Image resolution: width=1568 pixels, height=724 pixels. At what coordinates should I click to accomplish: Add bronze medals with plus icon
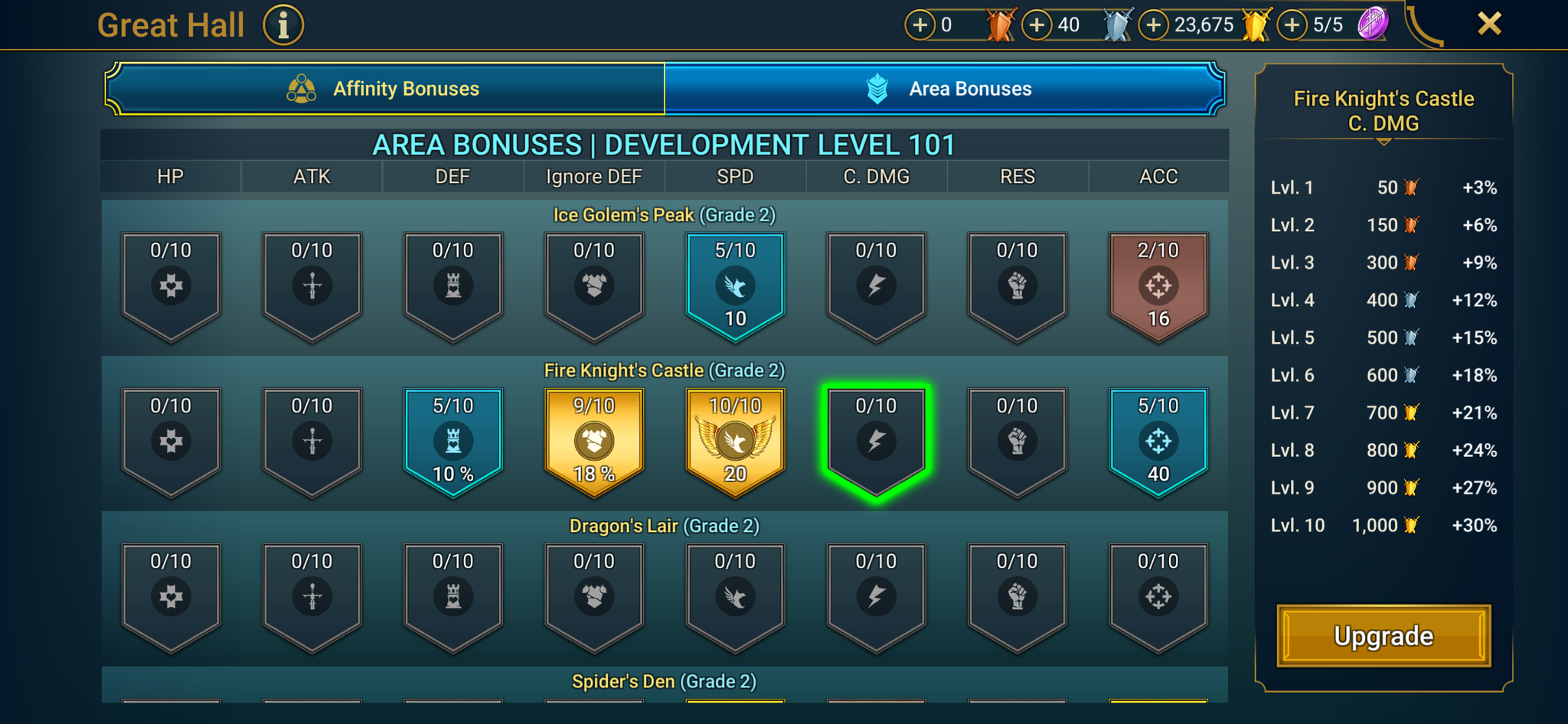[x=920, y=25]
